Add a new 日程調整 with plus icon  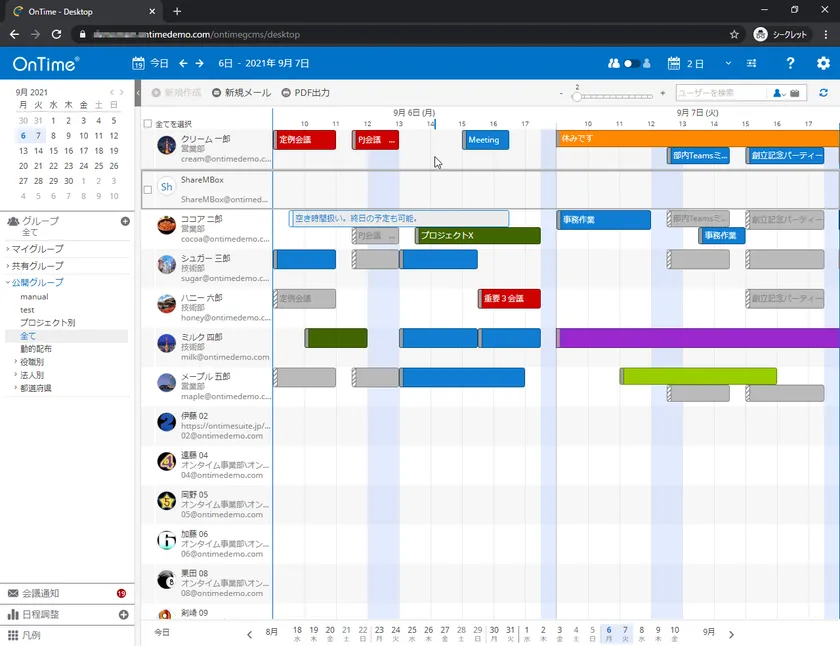[x=124, y=615]
